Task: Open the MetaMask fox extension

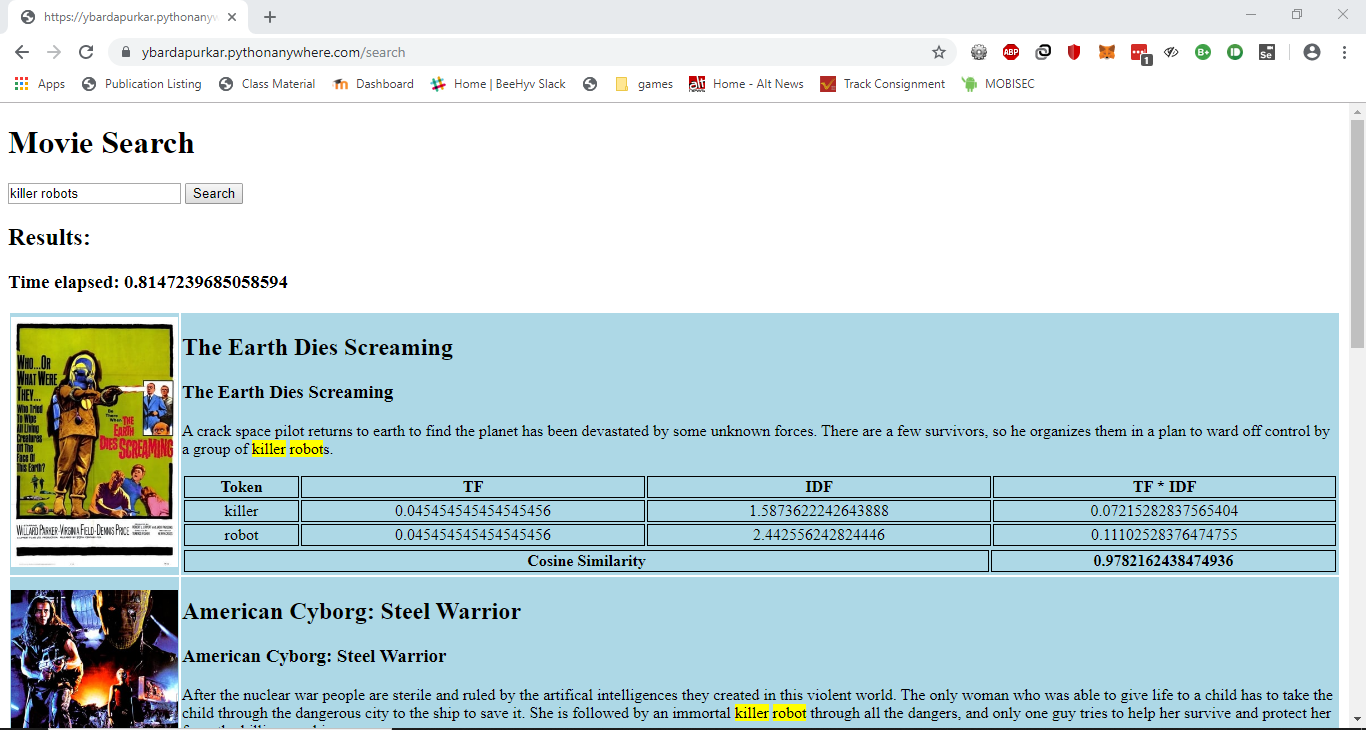Action: click(1107, 52)
